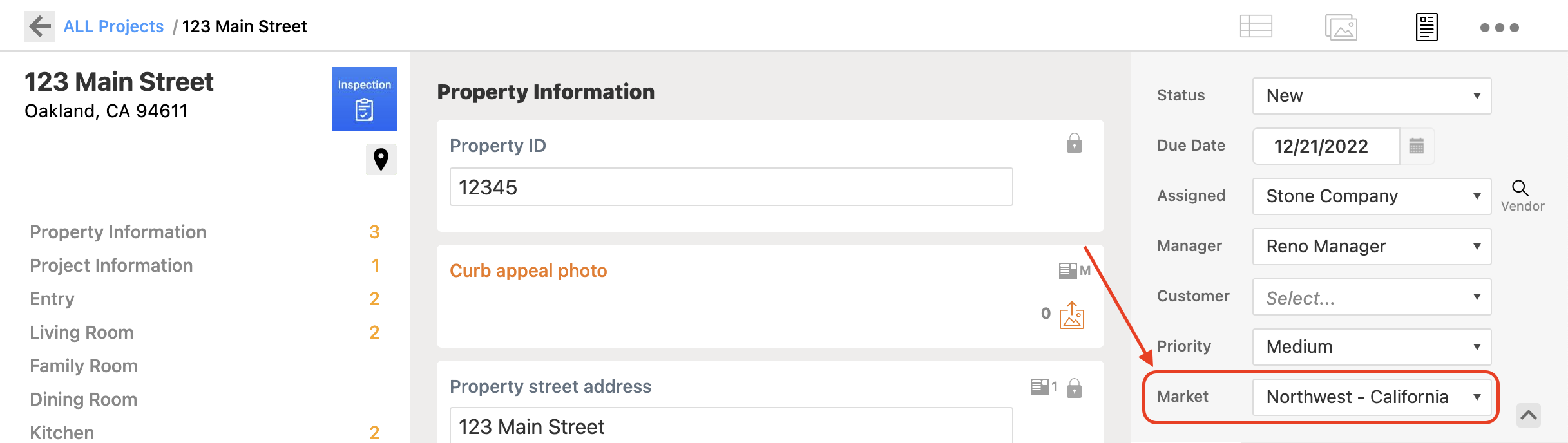Screen dimensions: 1568x443
Task: Click the Vendor search magnifier icon
Action: [x=1520, y=189]
